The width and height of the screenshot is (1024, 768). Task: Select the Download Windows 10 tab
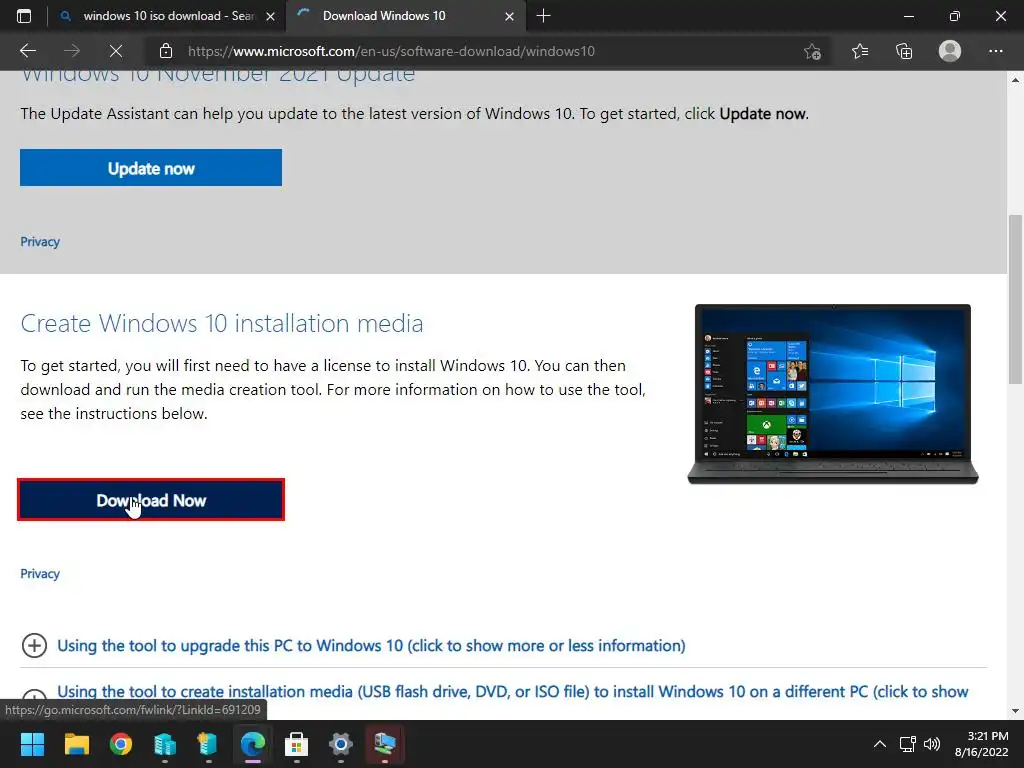405,16
